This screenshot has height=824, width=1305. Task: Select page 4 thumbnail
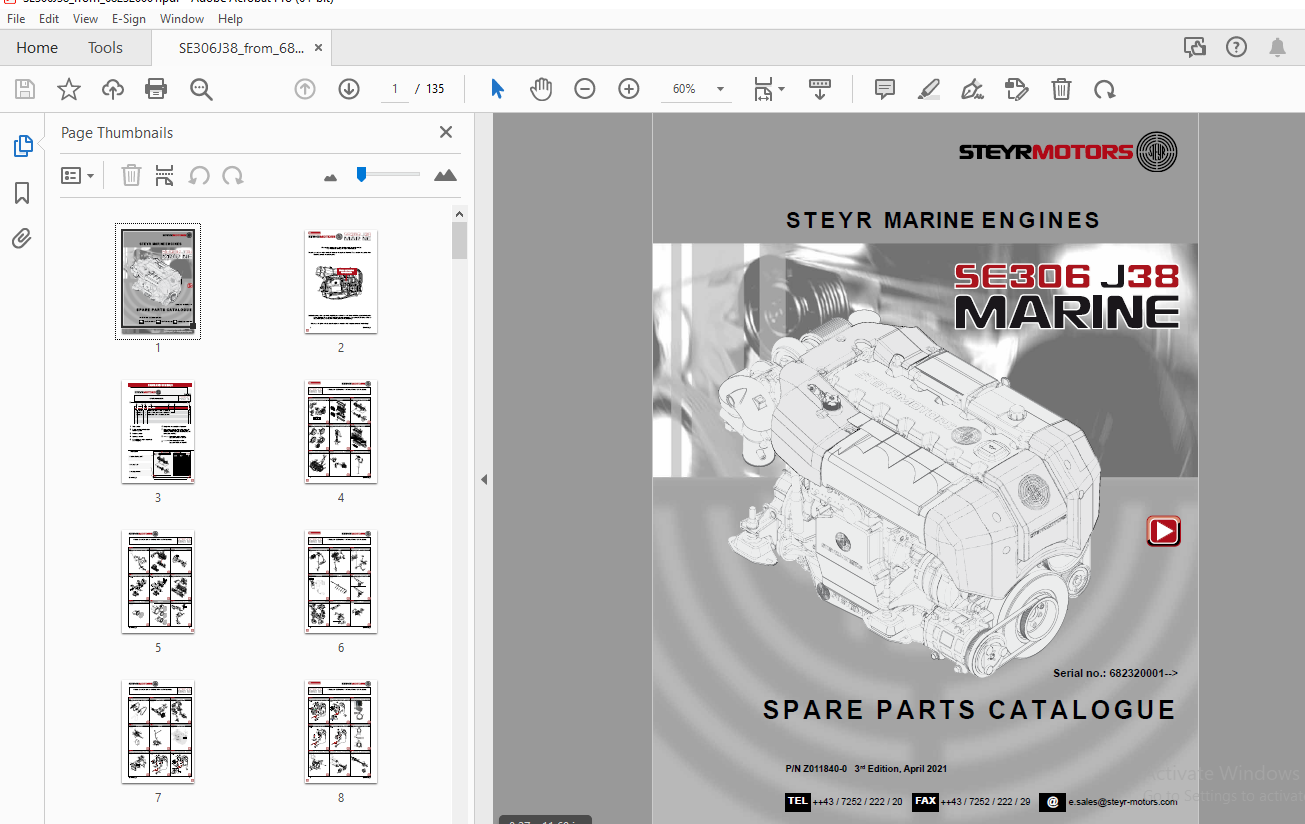(x=341, y=431)
